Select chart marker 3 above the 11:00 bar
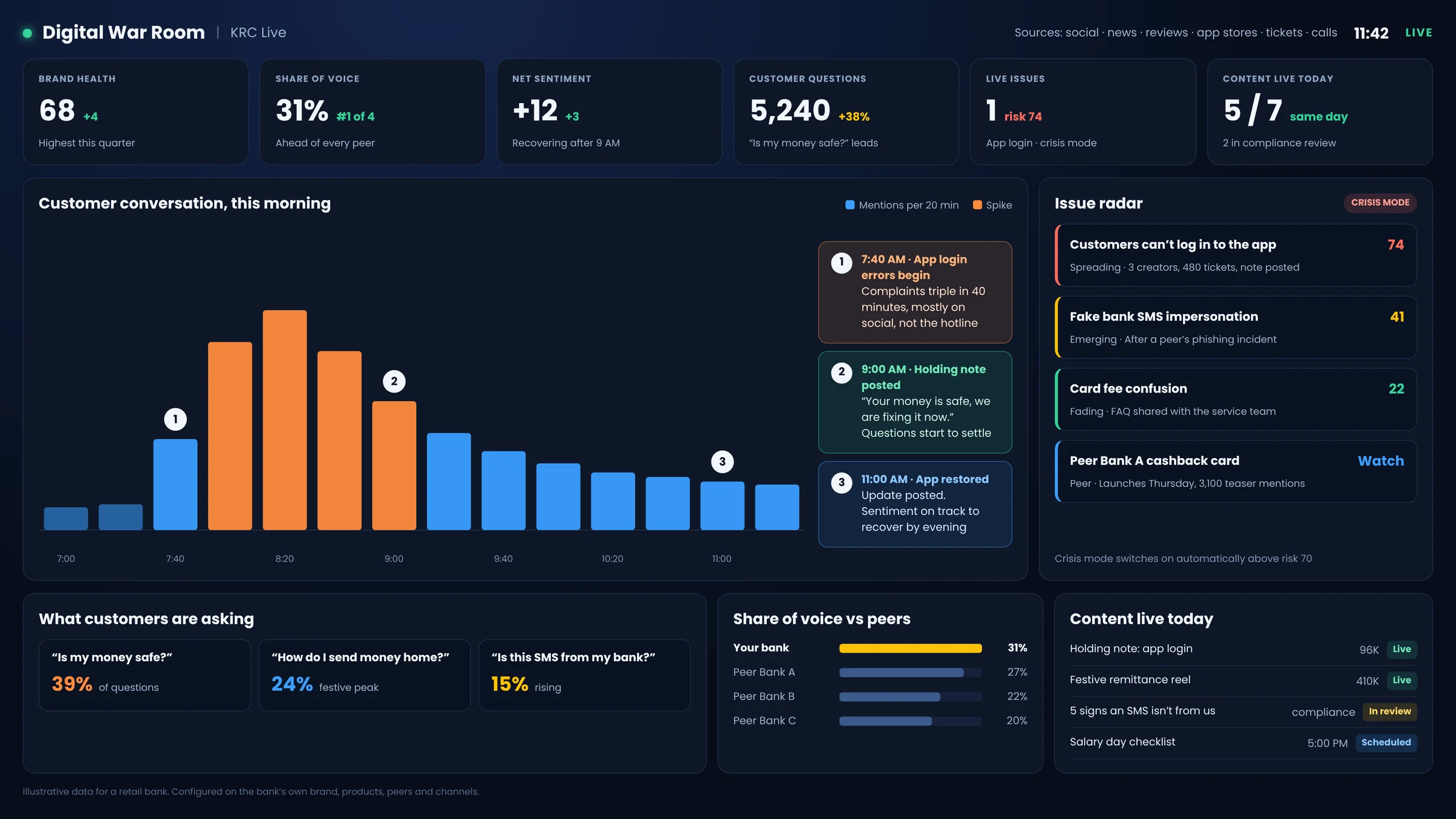1456x819 pixels. point(722,462)
